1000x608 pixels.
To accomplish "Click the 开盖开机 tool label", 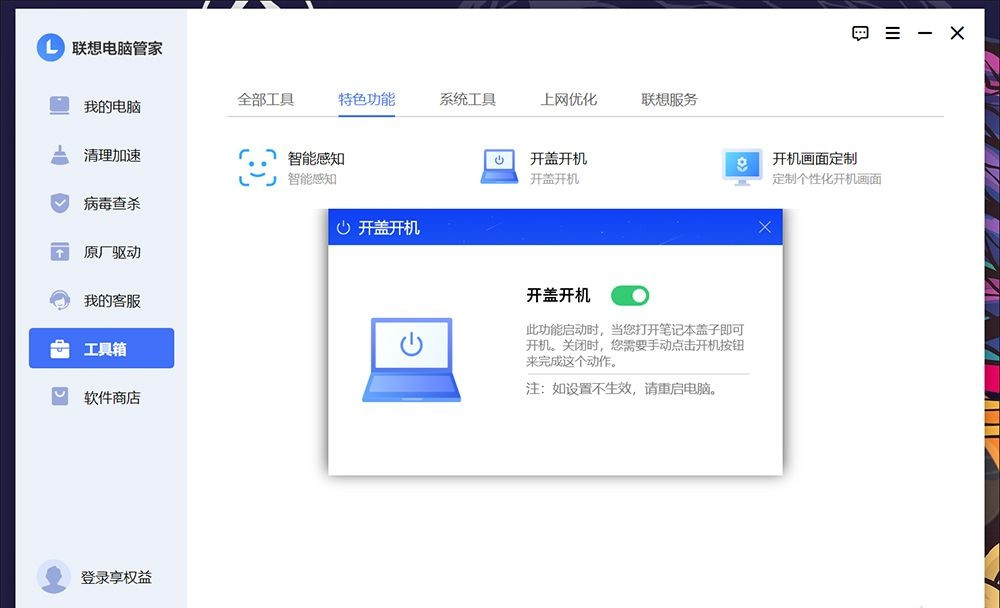I will pos(558,158).
